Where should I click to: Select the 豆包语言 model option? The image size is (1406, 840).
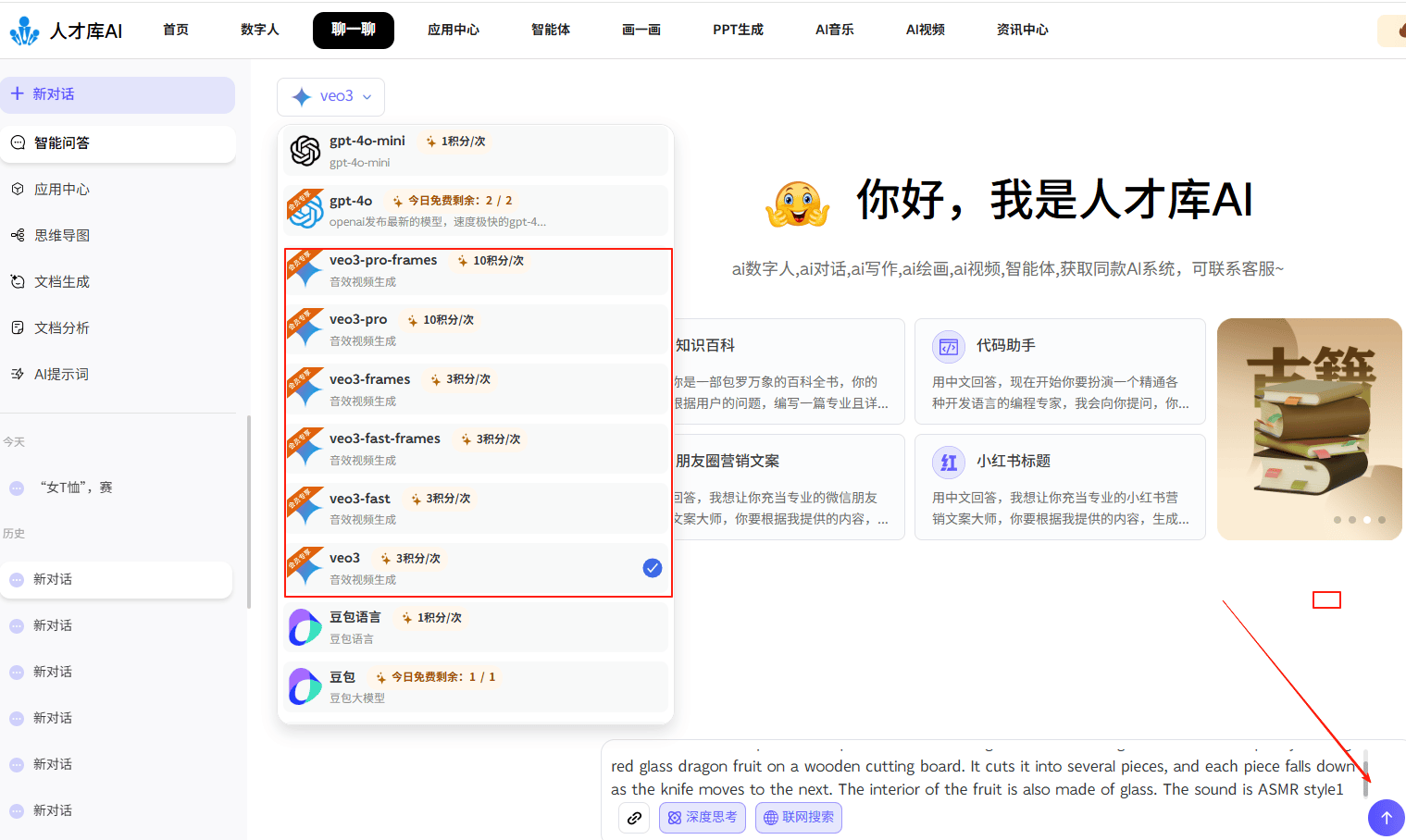[476, 627]
